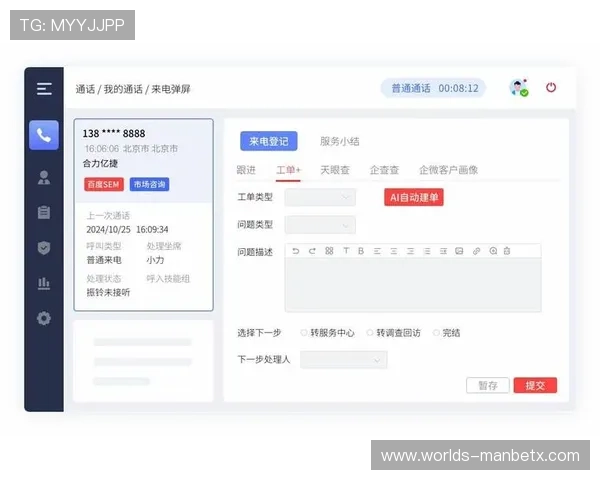600x480 pixels.
Task: Click the 普通来电 call type value
Action: [x=104, y=260]
